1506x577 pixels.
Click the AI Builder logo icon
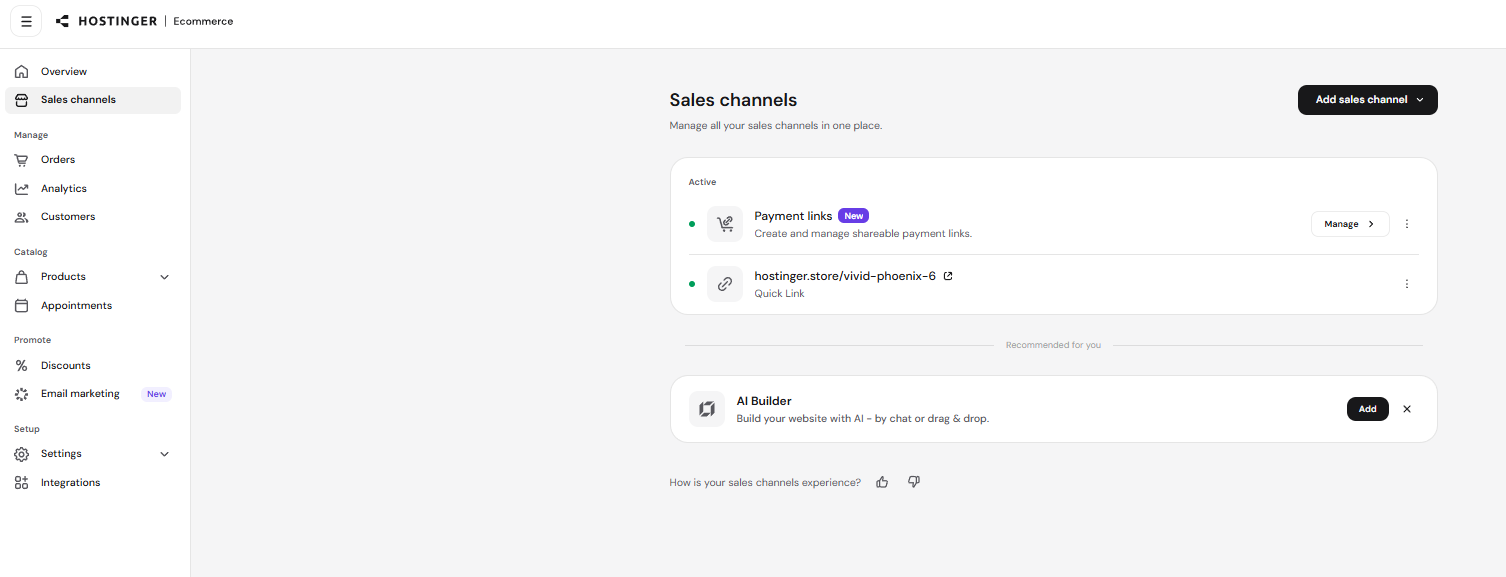coord(707,409)
